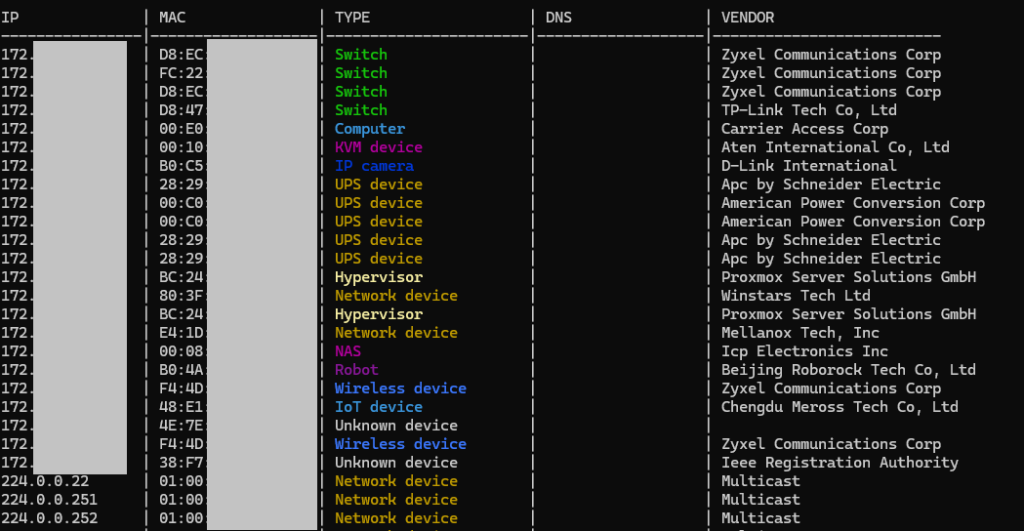1024x531 pixels.
Task: Select "Network device" in the Winstars row
Action: pos(396,296)
